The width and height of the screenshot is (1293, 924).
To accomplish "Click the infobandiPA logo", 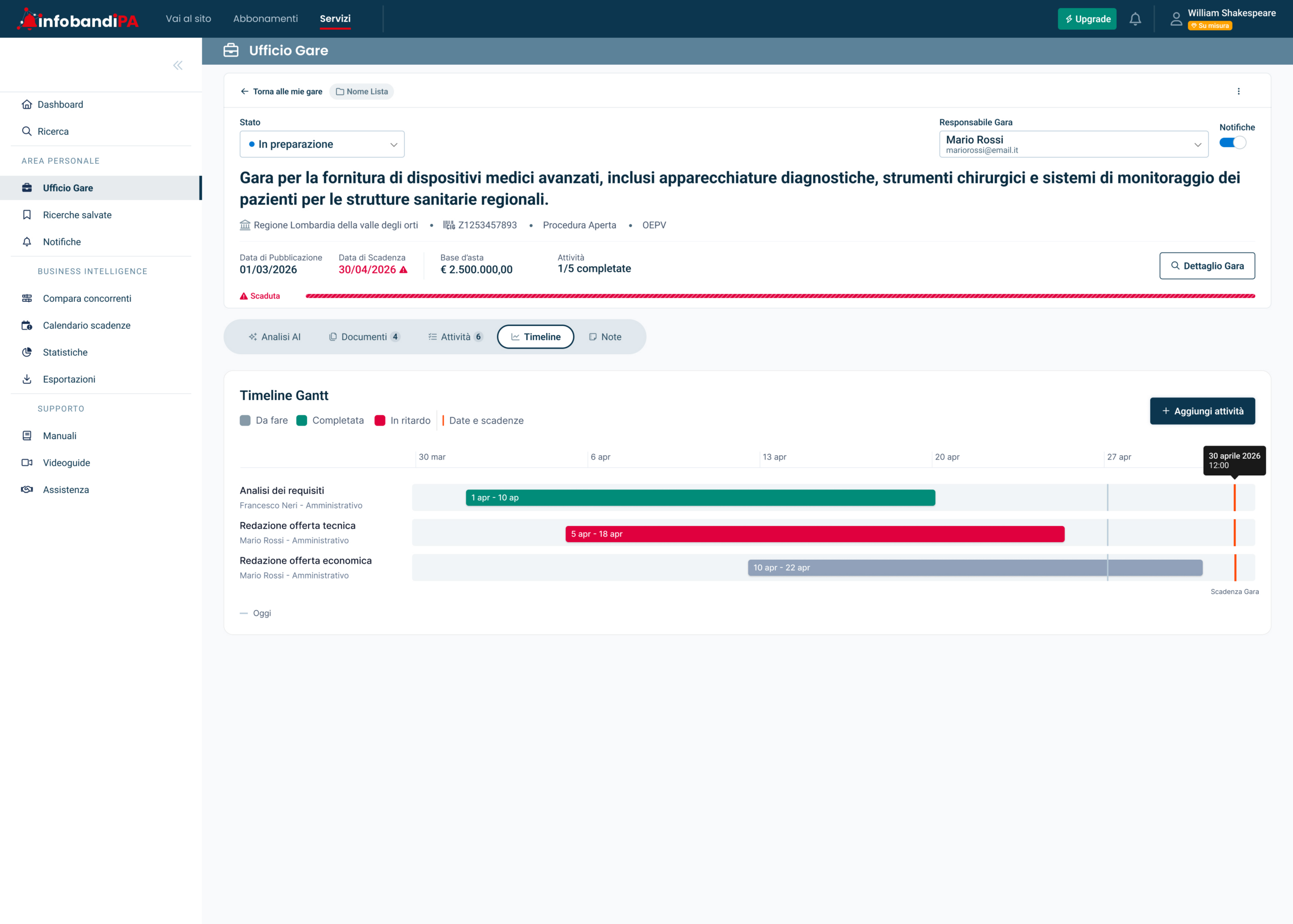I will point(78,19).
